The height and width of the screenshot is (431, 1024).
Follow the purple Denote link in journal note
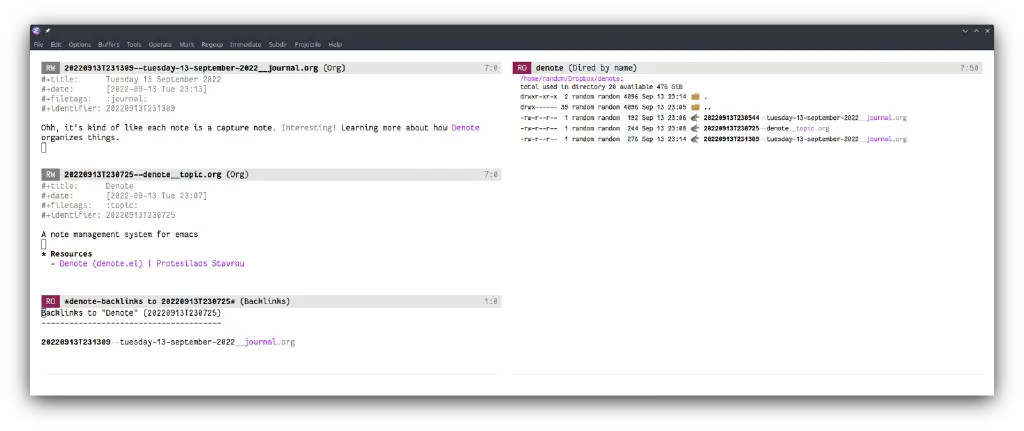465,128
